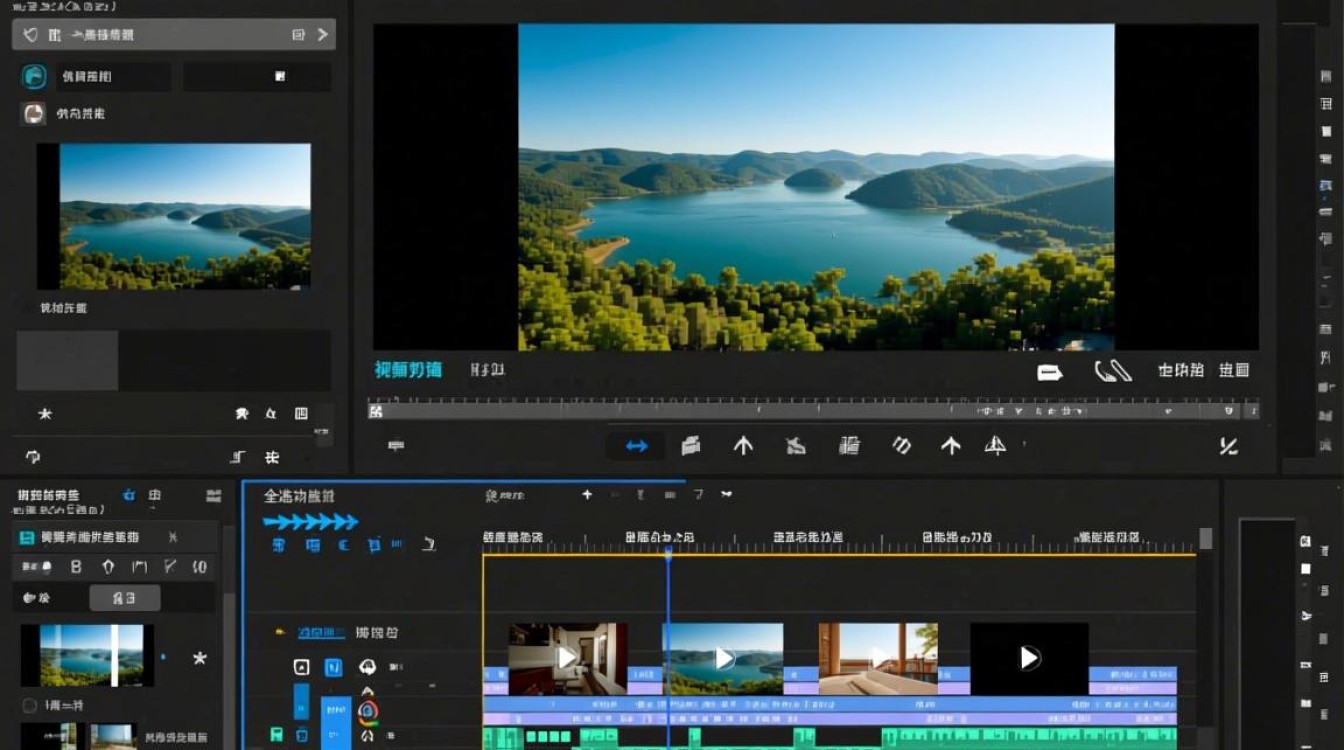The width and height of the screenshot is (1344, 750).
Task: Click the scrubber bar beneath the preview
Action: coord(812,411)
